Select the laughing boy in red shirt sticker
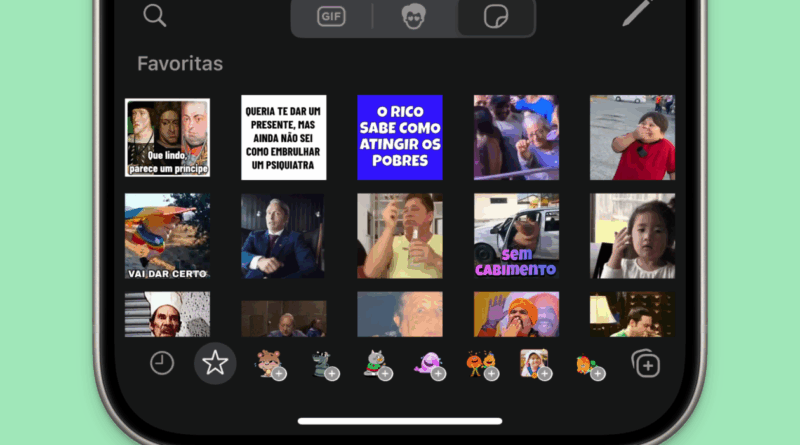Screen dimensions: 800x445 click(x=633, y=137)
